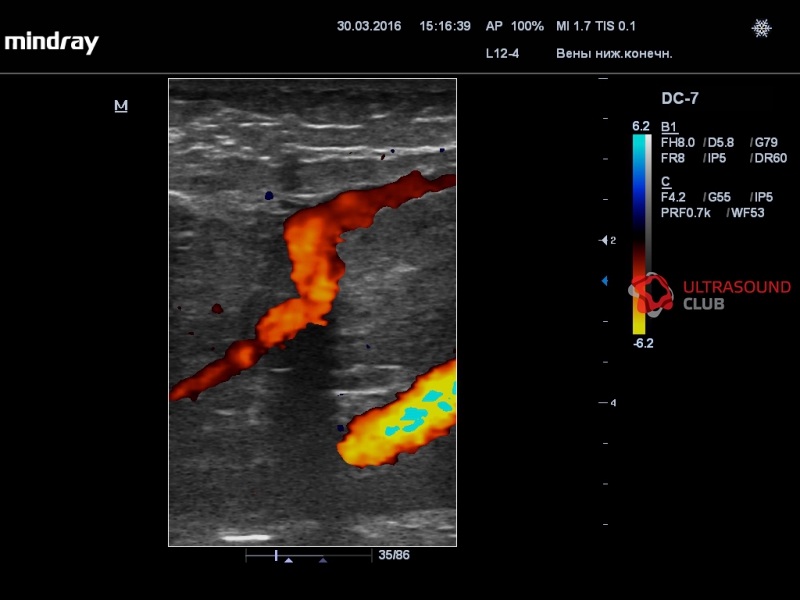Move the cine loop playhead bar
Screen dimensions: 800x600
tap(276, 555)
